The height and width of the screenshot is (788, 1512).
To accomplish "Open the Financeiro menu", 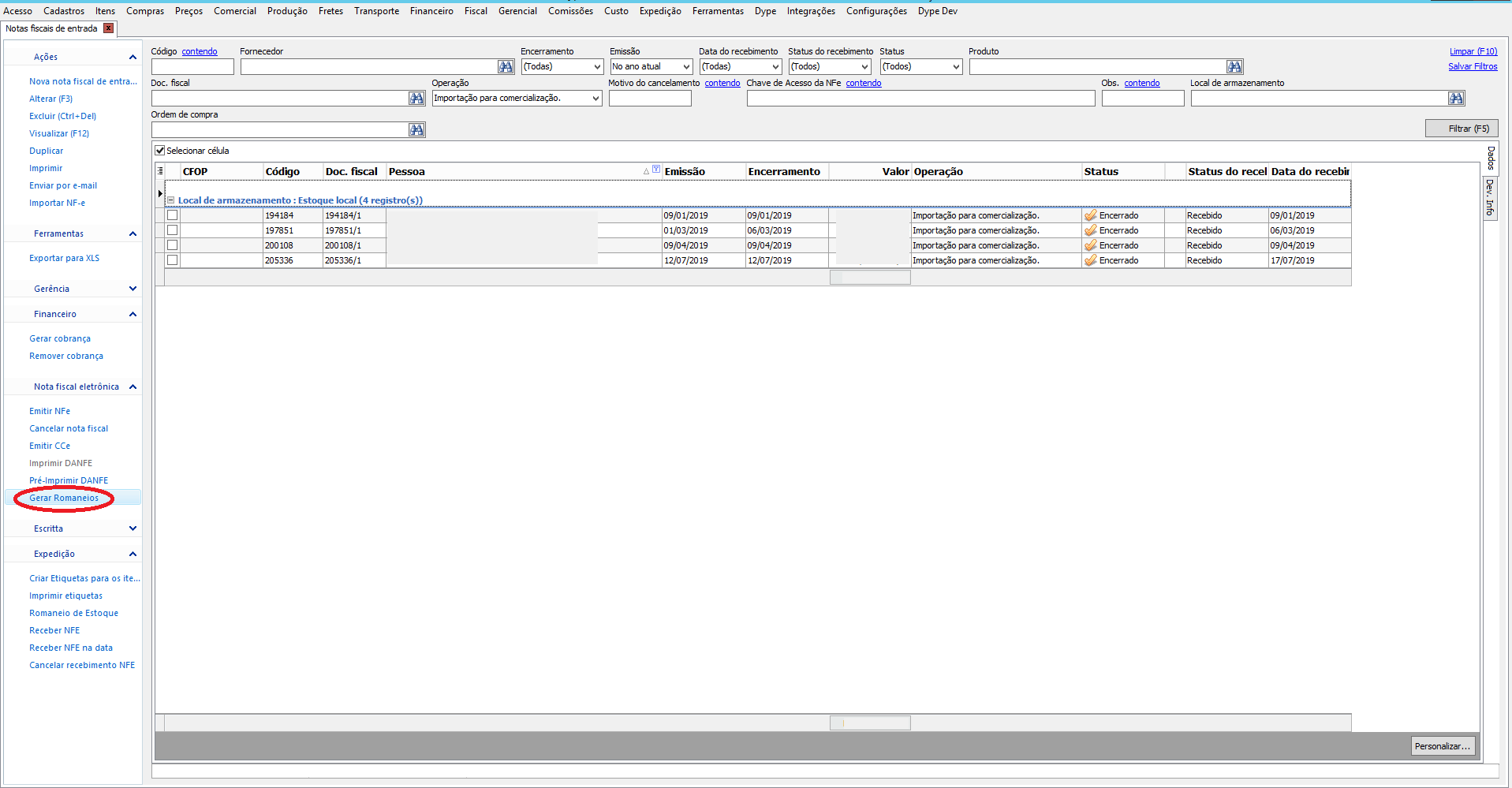I will coord(431,11).
